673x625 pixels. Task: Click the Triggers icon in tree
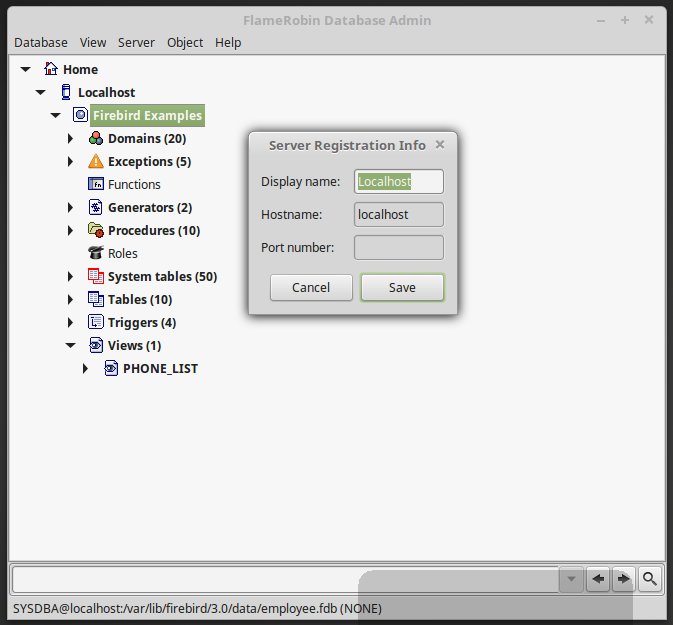tap(96, 323)
